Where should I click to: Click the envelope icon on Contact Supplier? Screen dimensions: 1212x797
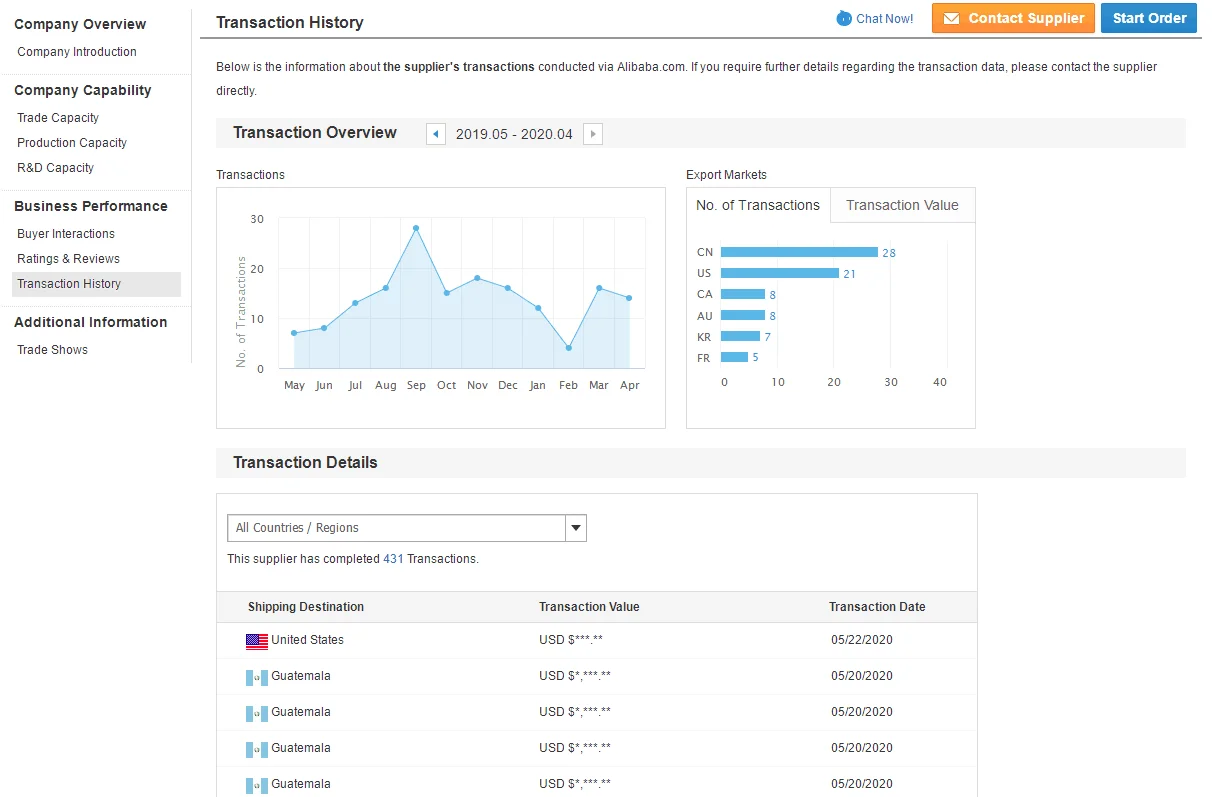(x=951, y=19)
